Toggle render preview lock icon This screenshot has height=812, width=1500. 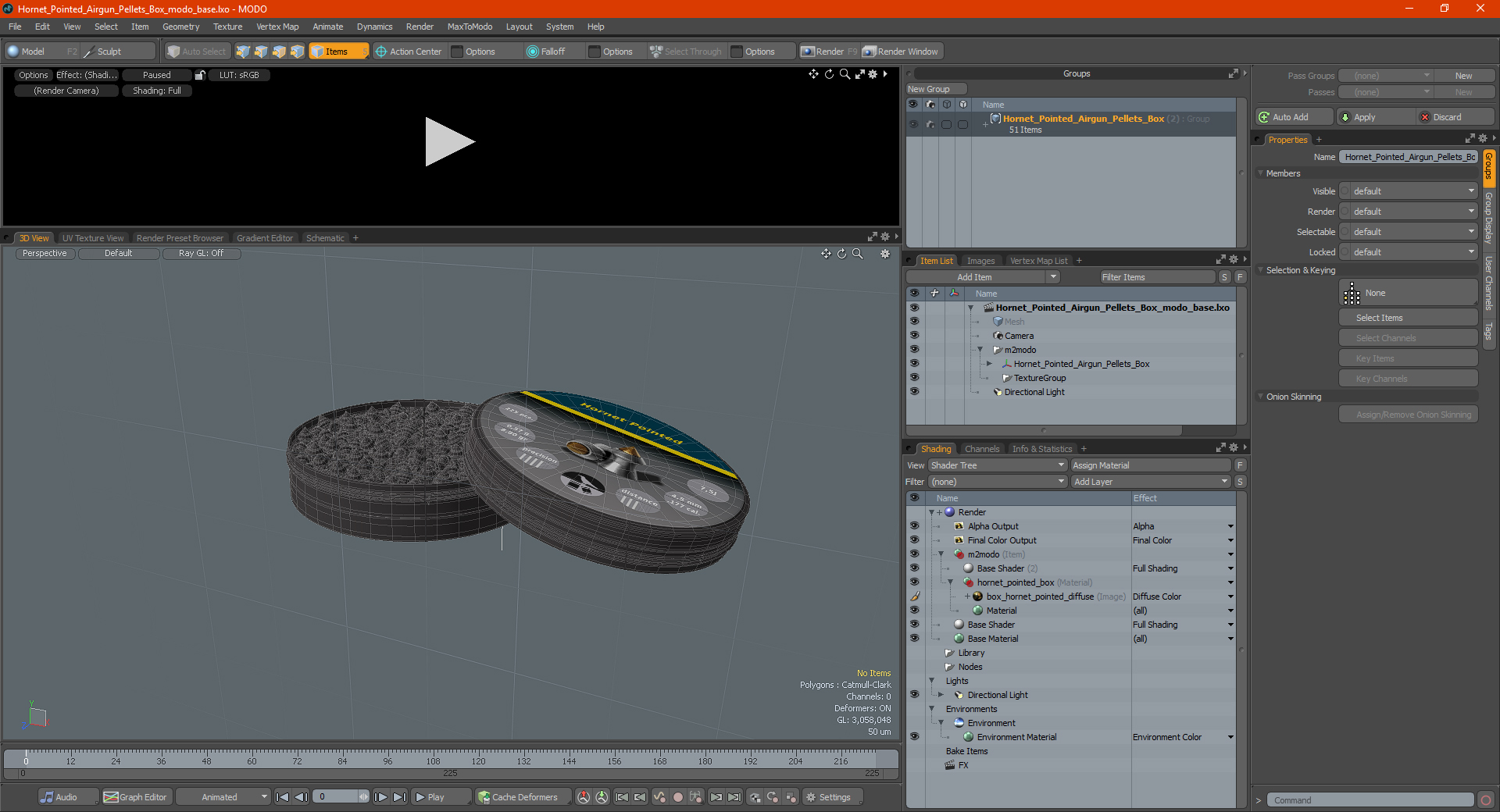click(x=200, y=75)
